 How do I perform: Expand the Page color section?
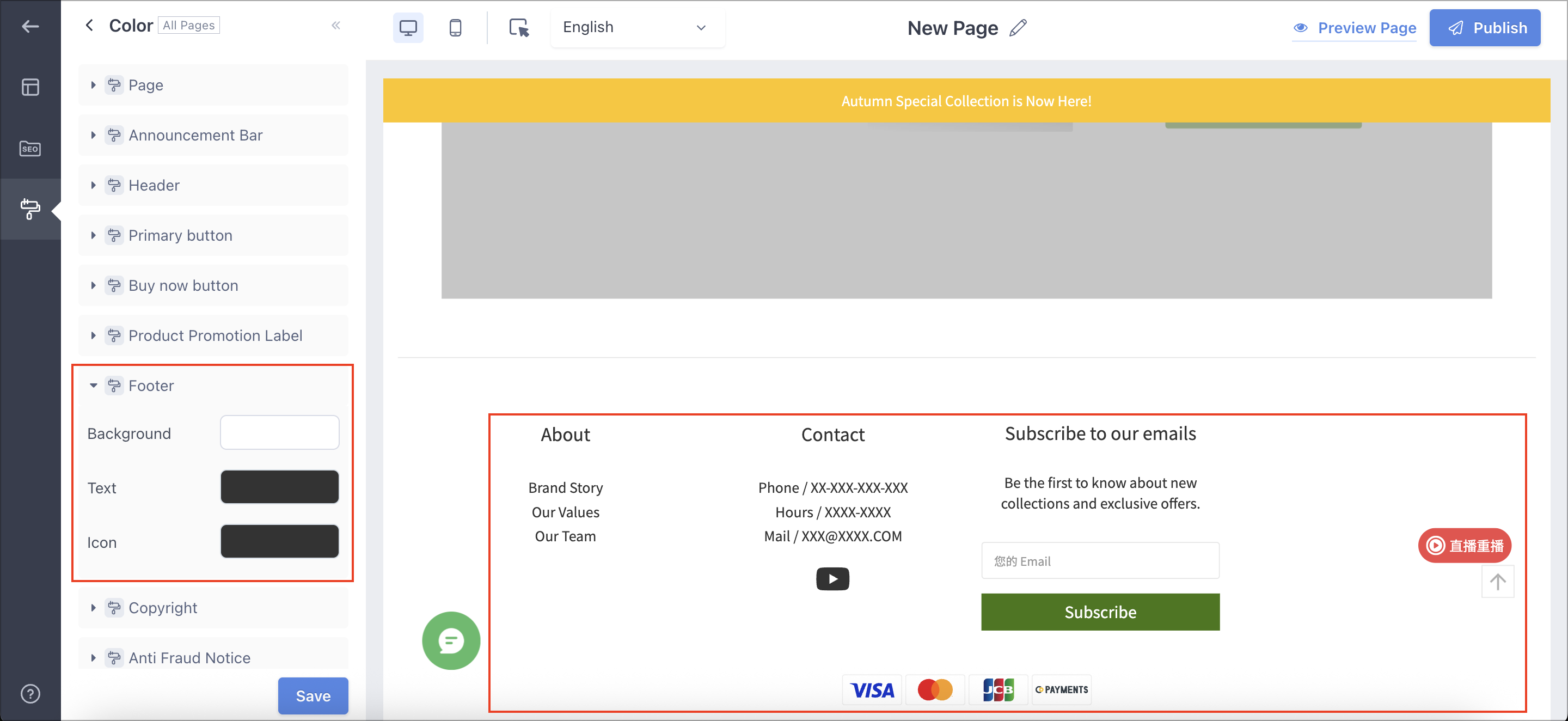[213, 84]
